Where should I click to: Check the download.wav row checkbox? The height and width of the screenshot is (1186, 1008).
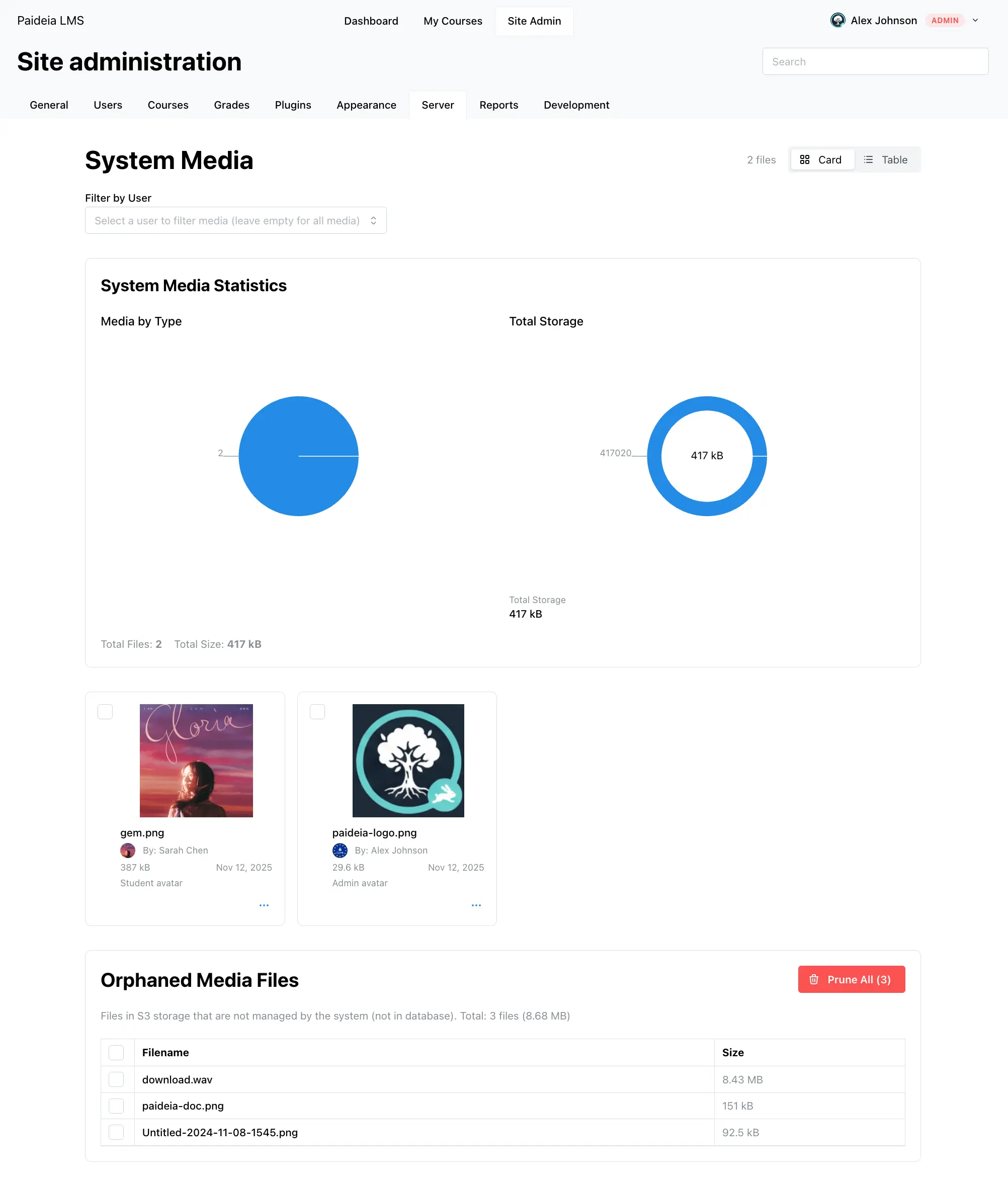pyautogui.click(x=117, y=1079)
